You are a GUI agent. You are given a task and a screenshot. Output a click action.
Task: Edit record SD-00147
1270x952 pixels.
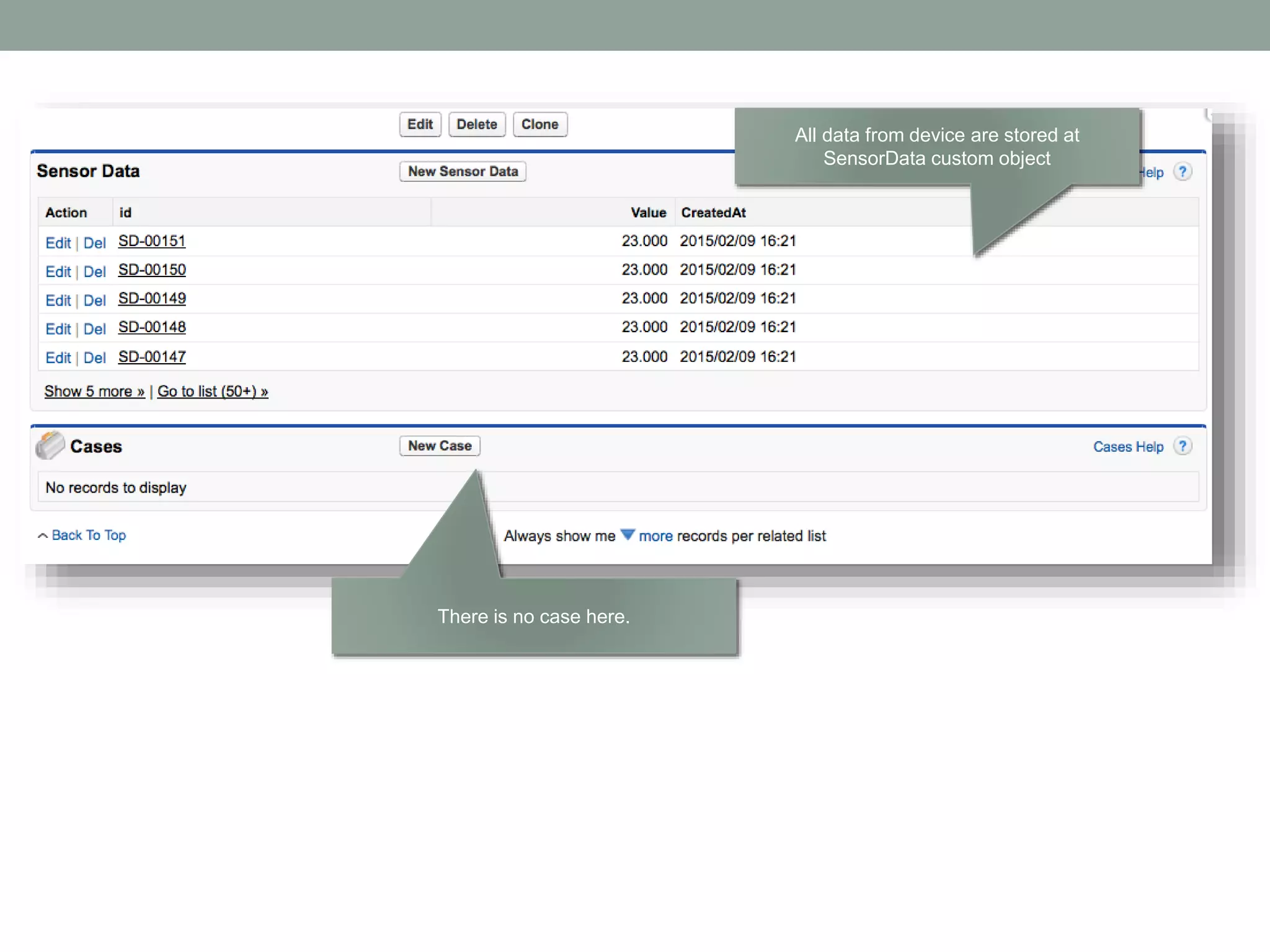tap(58, 358)
